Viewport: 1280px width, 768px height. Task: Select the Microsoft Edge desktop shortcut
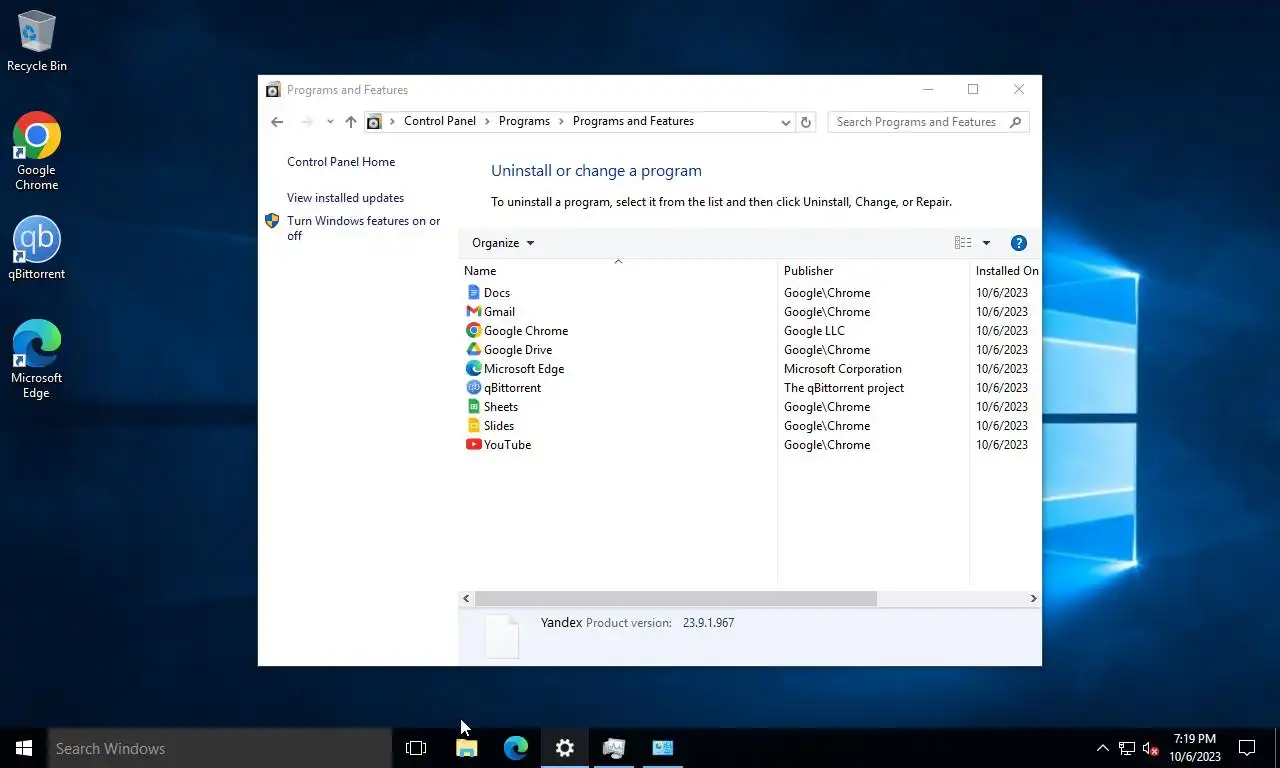tap(37, 359)
